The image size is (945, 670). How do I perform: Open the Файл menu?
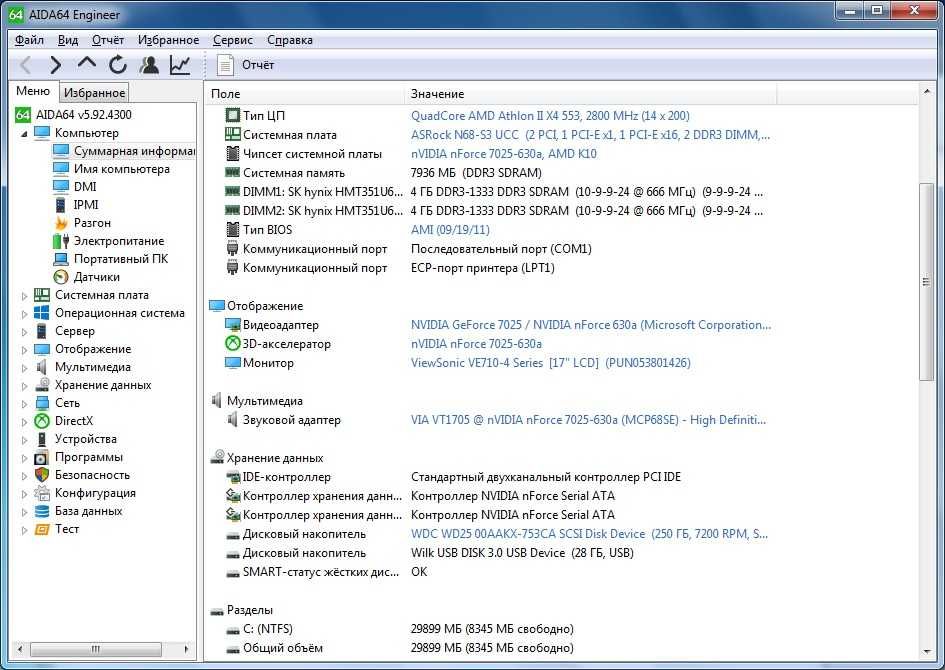[29, 40]
